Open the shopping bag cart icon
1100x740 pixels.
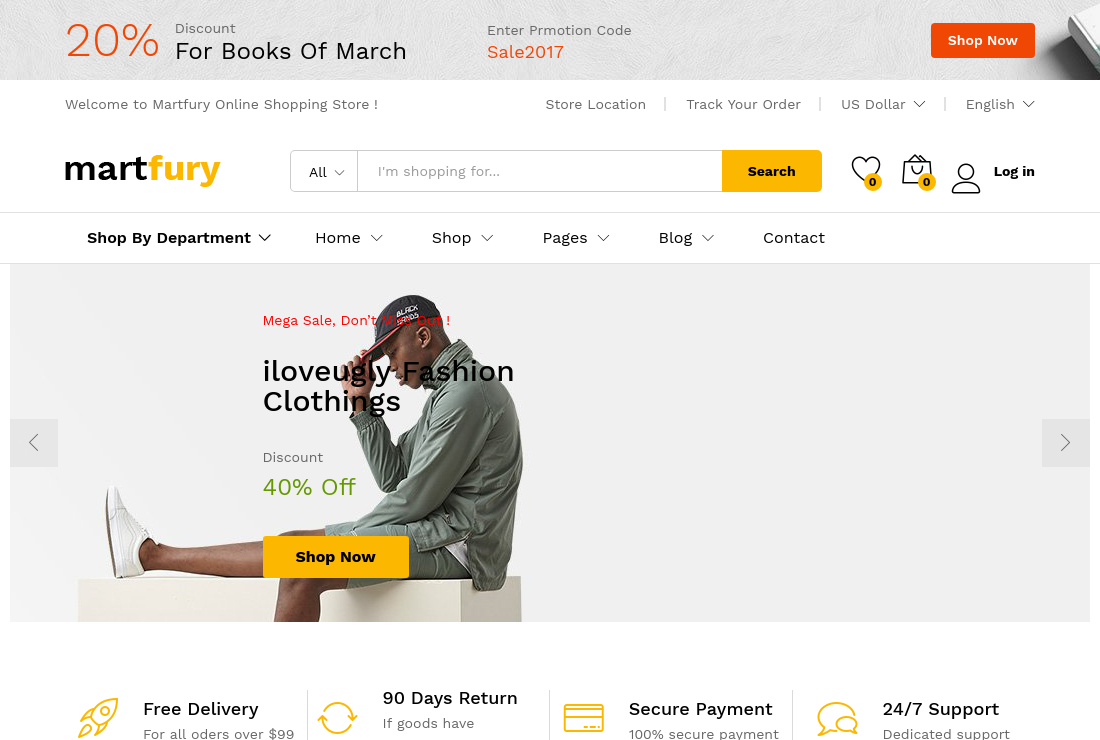918,171
